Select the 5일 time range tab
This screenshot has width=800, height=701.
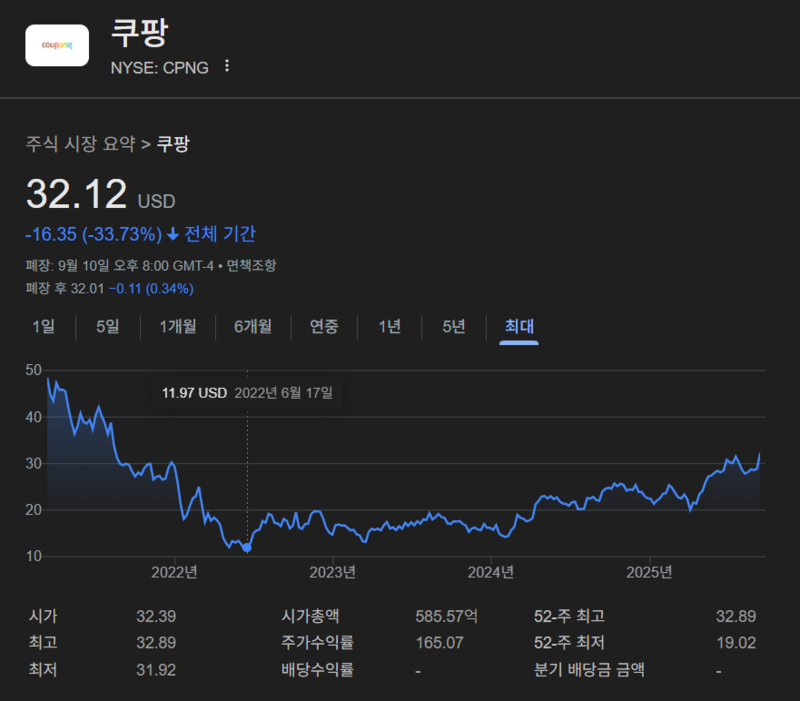(x=108, y=327)
